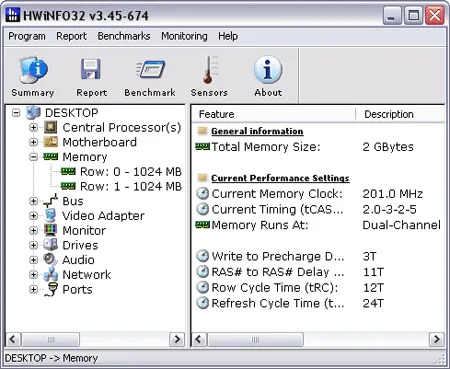450x369 pixels.
Task: Click the Row Cycle Time gauge icon
Action: pyautogui.click(x=202, y=287)
